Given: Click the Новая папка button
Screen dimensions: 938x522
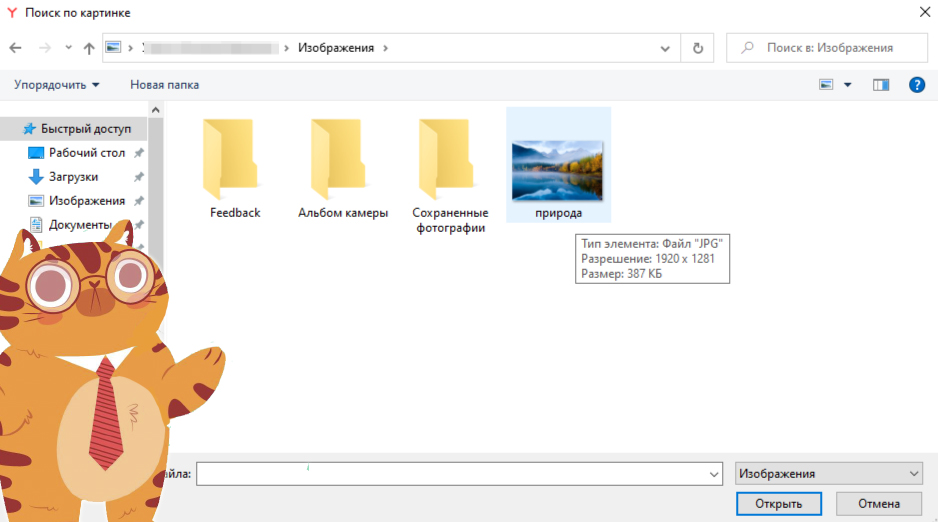Looking at the screenshot, I should click(x=164, y=85).
